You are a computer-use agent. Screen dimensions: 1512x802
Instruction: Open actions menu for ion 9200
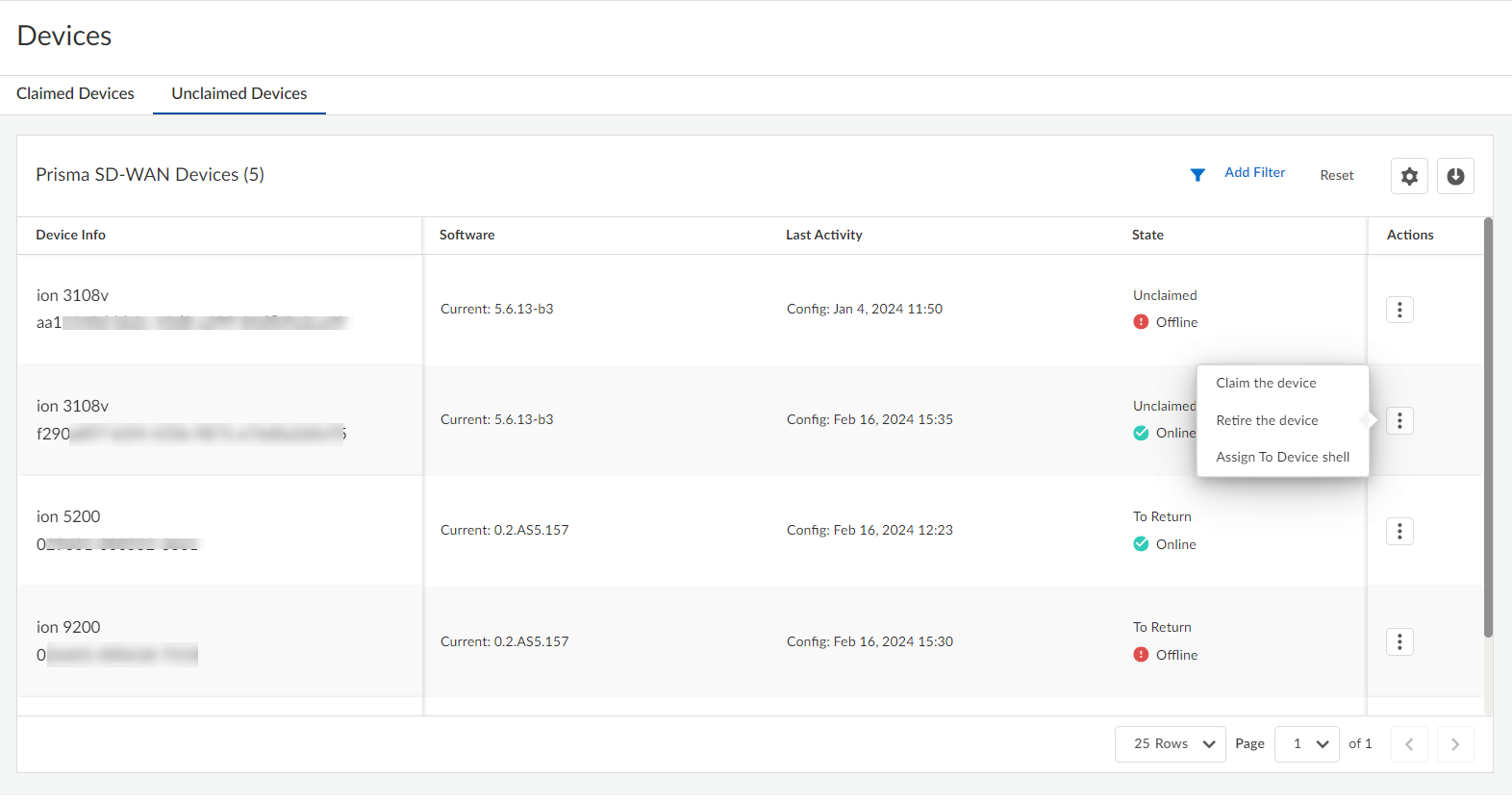pyautogui.click(x=1399, y=641)
